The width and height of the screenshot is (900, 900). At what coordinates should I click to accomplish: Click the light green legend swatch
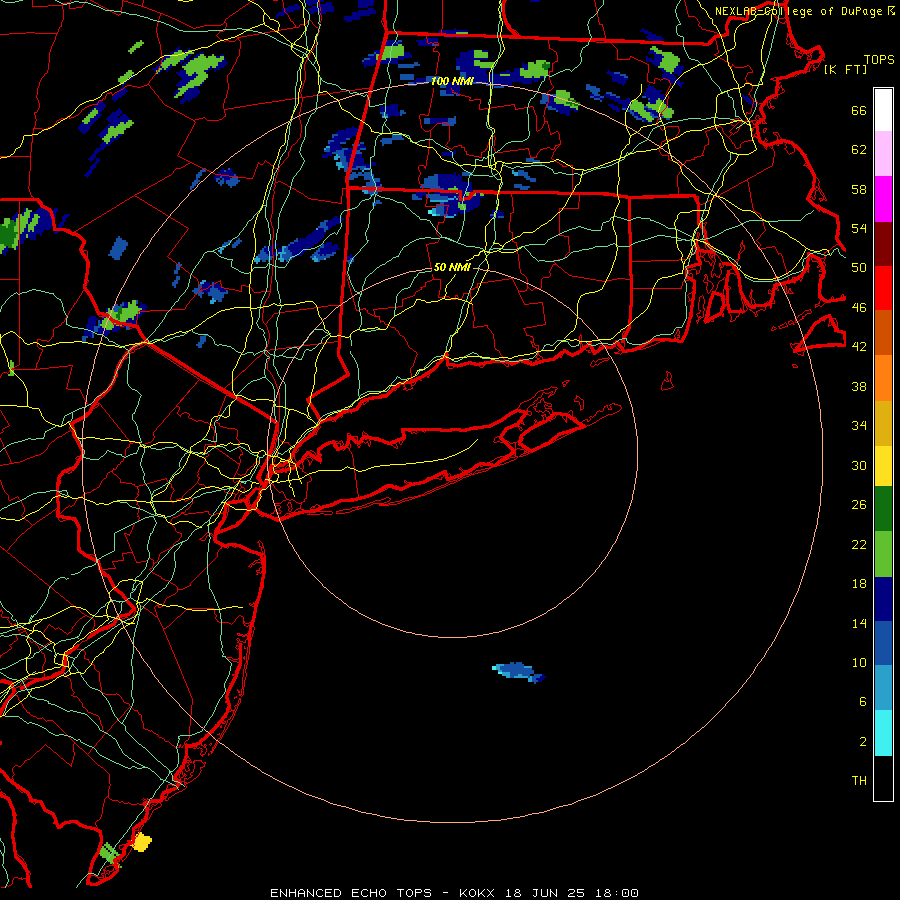pos(883,554)
